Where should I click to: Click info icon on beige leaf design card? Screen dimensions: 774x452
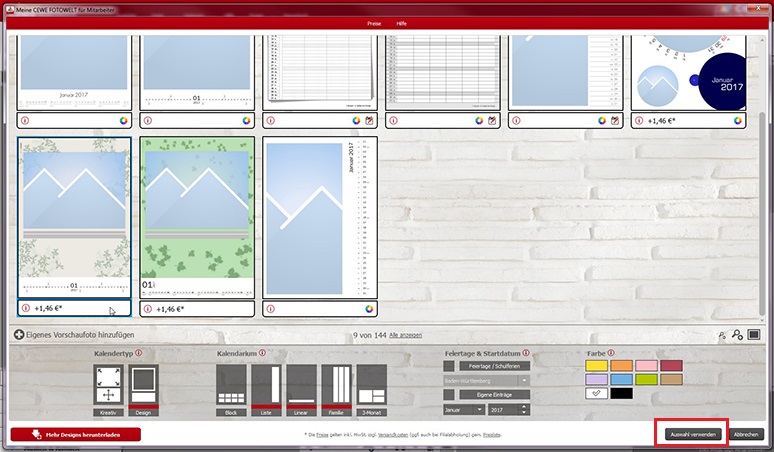(26, 308)
